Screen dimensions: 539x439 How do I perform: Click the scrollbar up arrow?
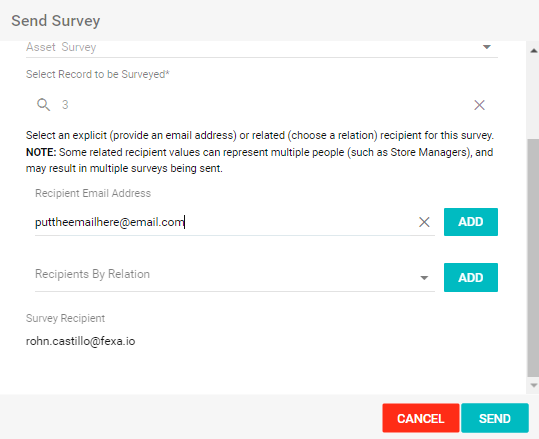(x=534, y=51)
